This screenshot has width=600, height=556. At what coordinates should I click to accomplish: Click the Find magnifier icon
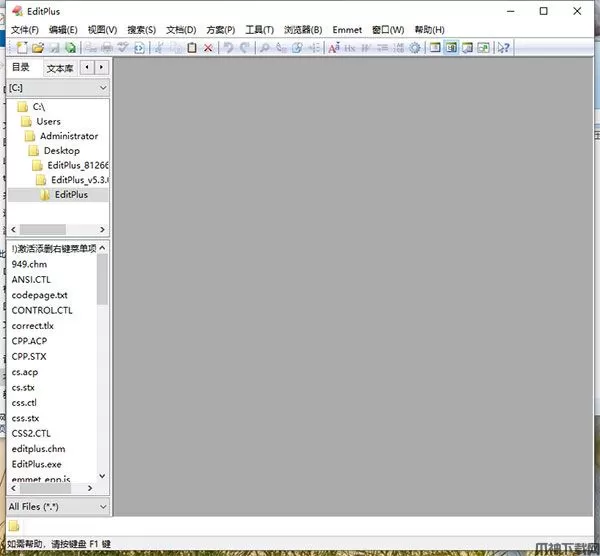[x=264, y=48]
